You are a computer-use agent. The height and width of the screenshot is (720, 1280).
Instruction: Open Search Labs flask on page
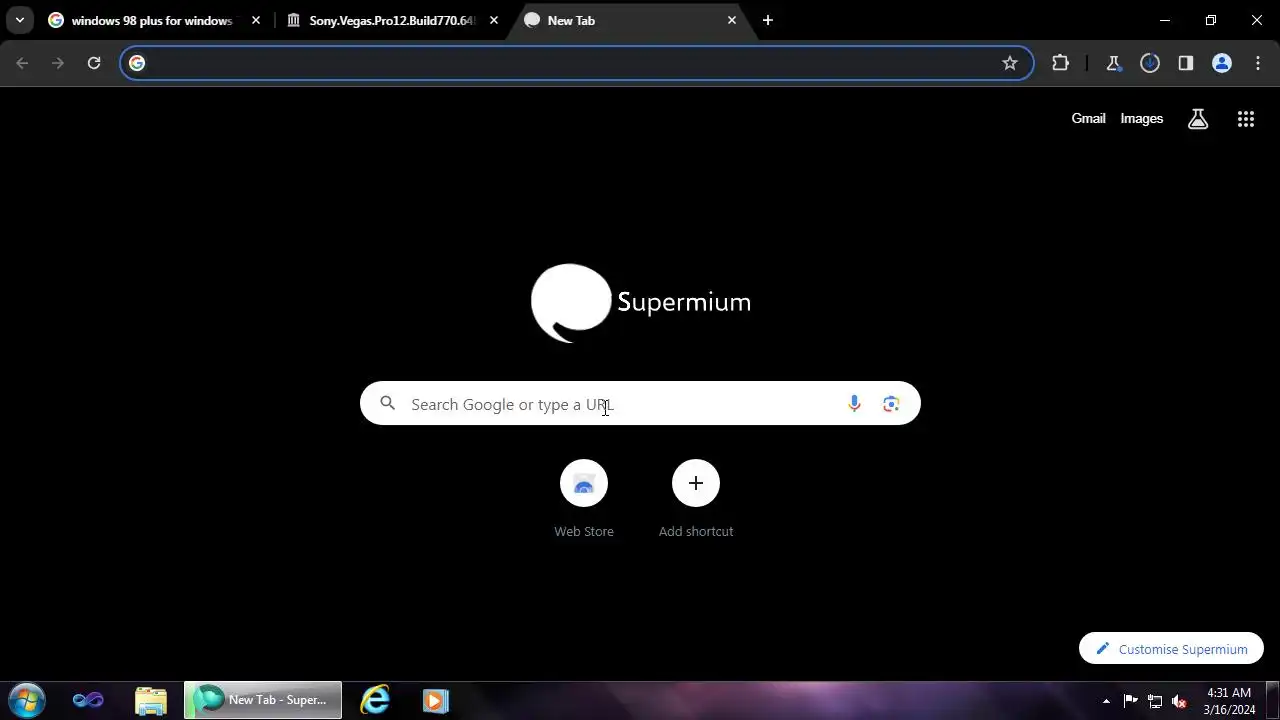[x=1198, y=119]
